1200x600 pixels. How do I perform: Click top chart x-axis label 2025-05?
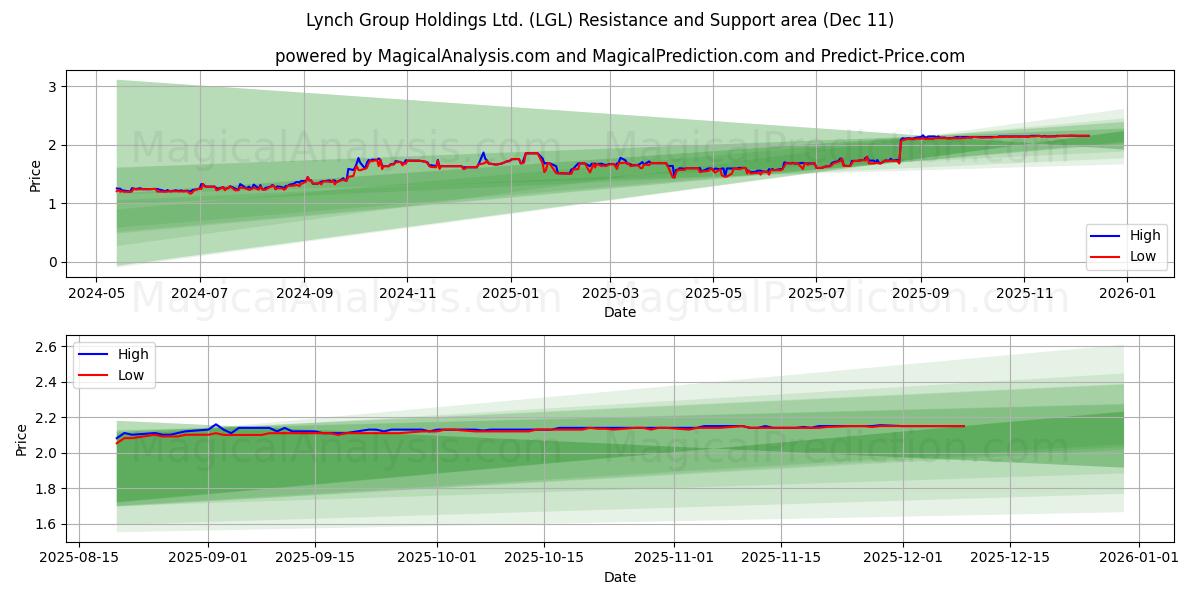click(x=713, y=295)
